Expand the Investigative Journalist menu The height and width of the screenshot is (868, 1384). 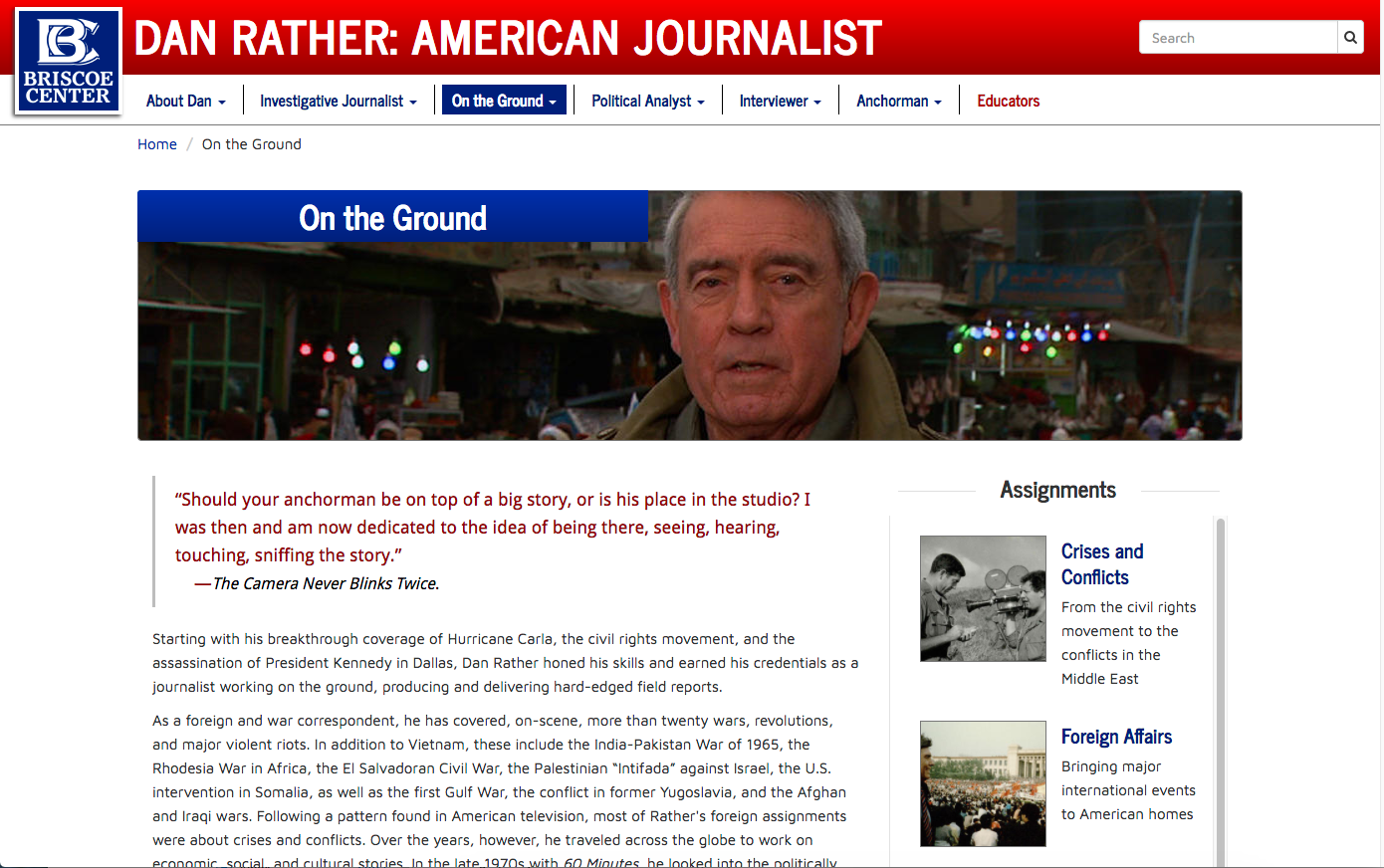[x=339, y=101]
